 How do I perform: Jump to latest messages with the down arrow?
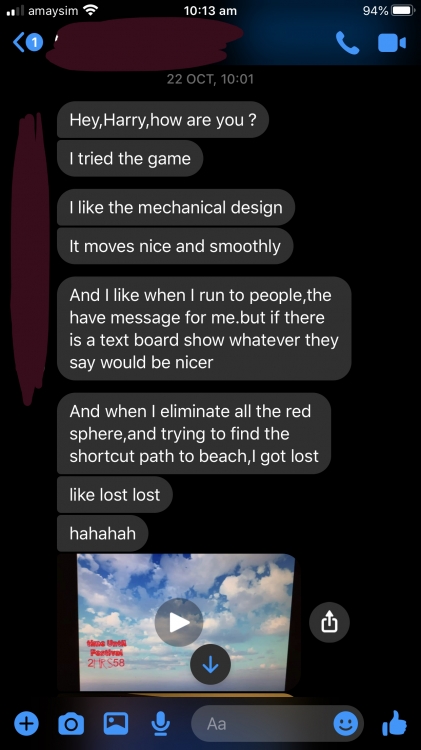(x=210, y=664)
